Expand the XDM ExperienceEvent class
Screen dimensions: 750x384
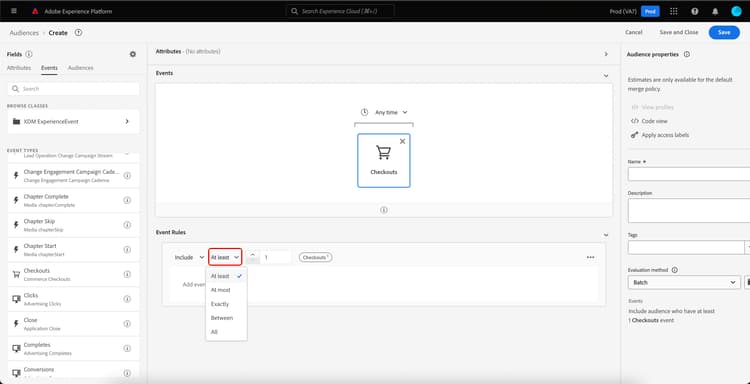[x=127, y=121]
